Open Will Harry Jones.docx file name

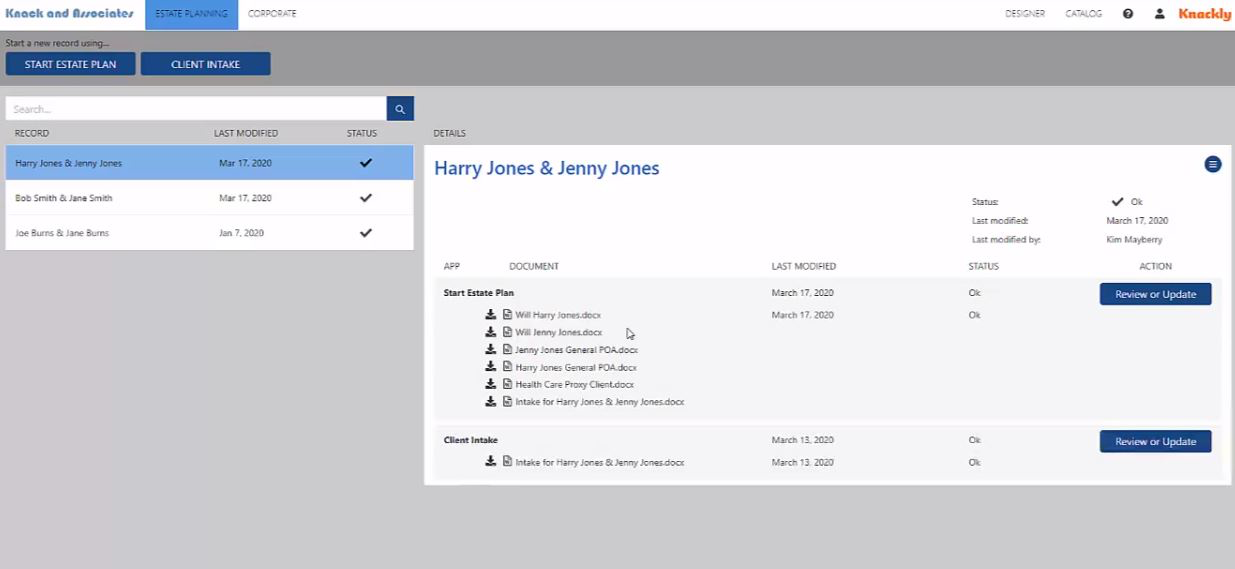click(x=558, y=315)
